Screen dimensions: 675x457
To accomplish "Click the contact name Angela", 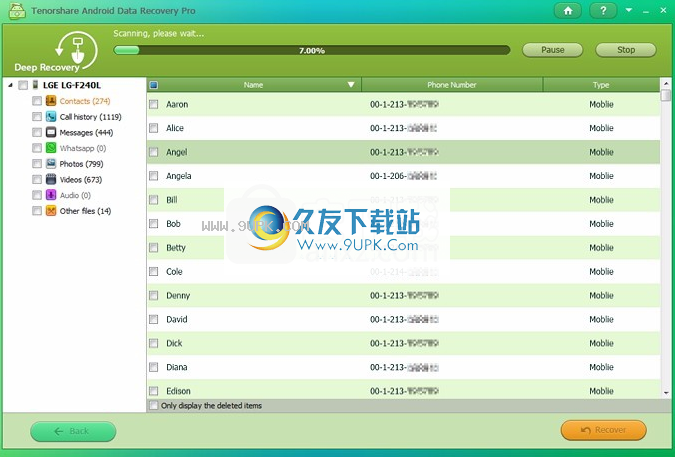I will point(179,176).
